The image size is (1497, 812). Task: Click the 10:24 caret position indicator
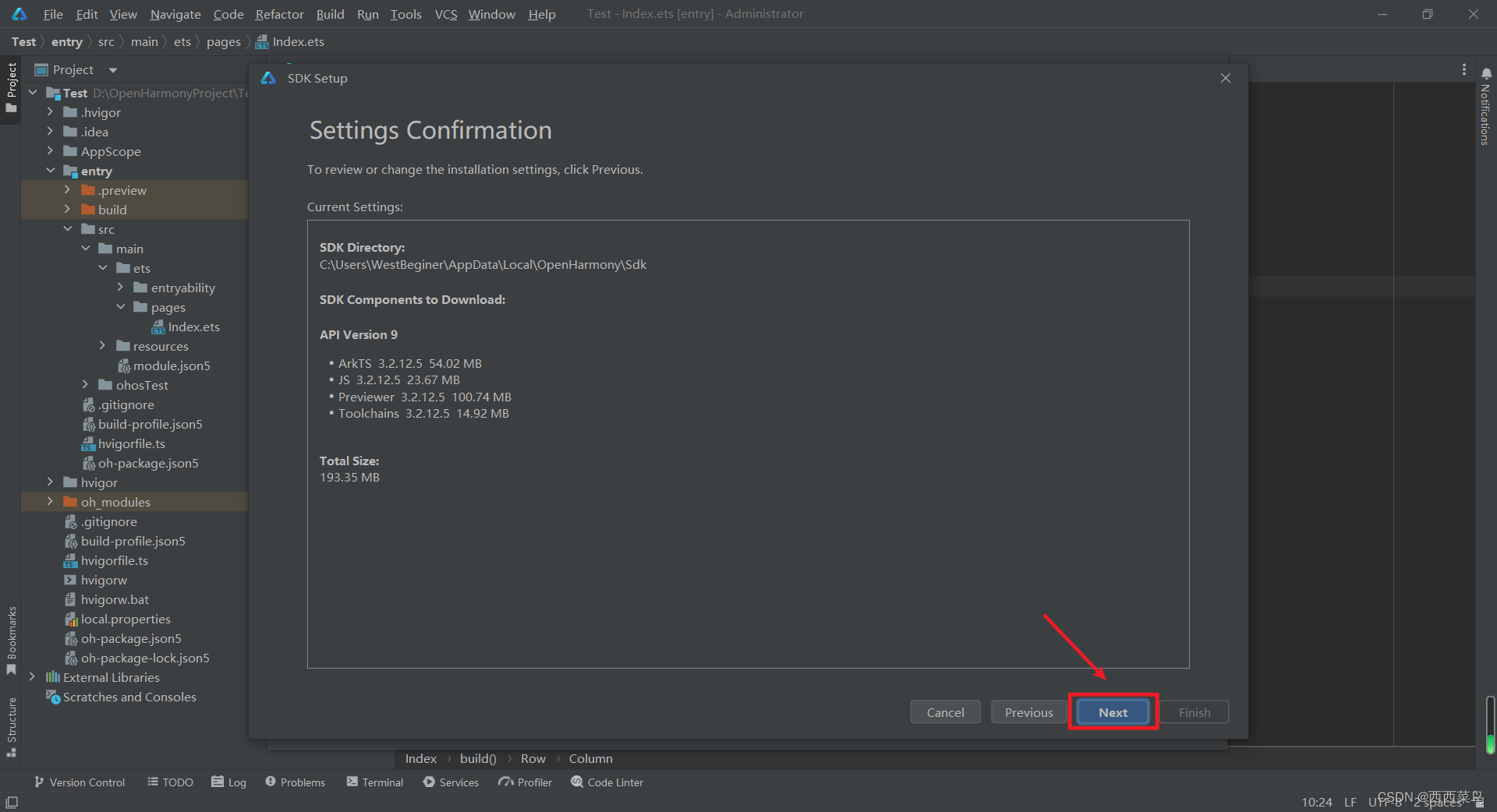coord(1316,802)
